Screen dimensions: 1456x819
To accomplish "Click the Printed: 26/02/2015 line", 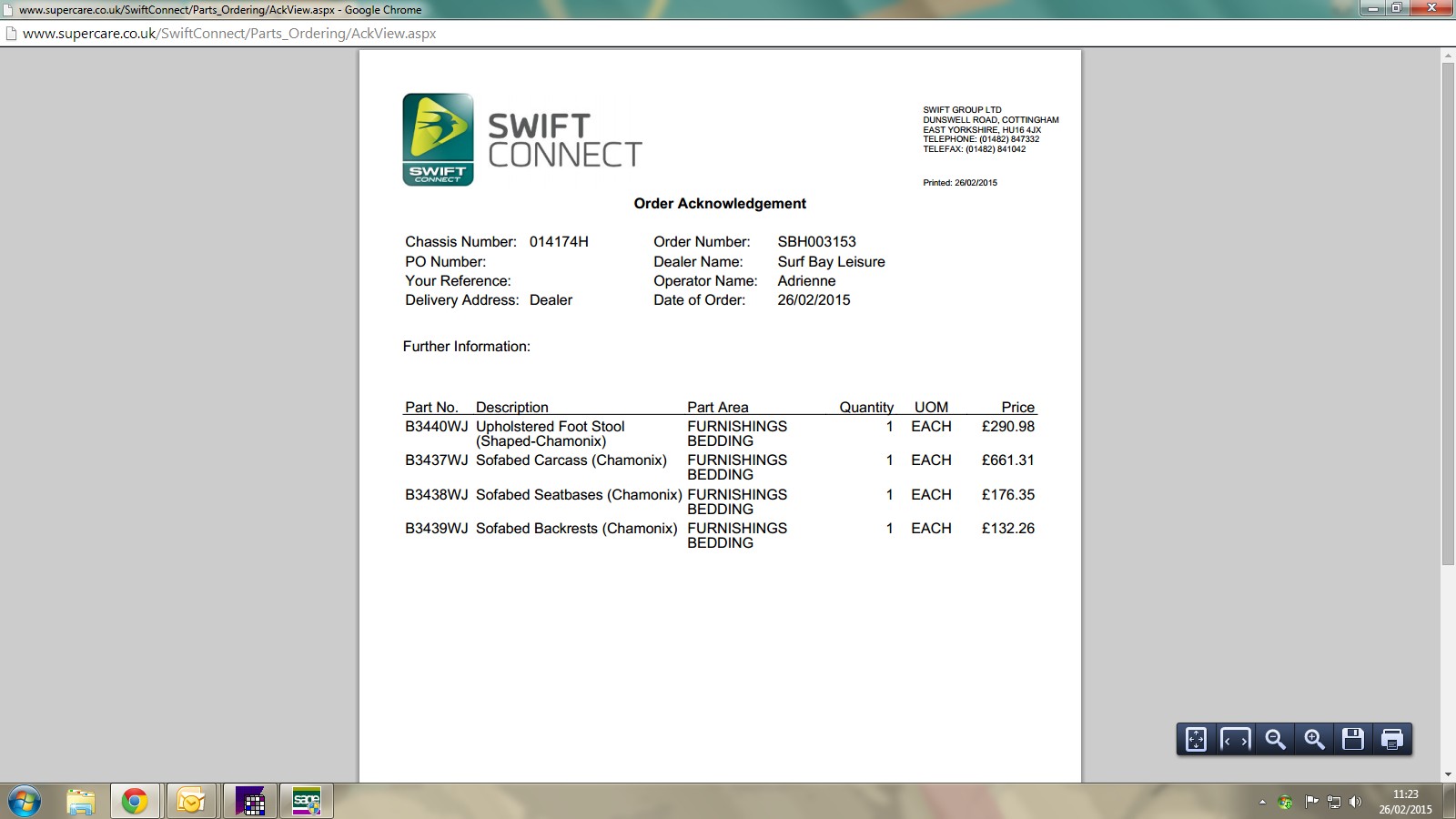I will click(x=960, y=183).
